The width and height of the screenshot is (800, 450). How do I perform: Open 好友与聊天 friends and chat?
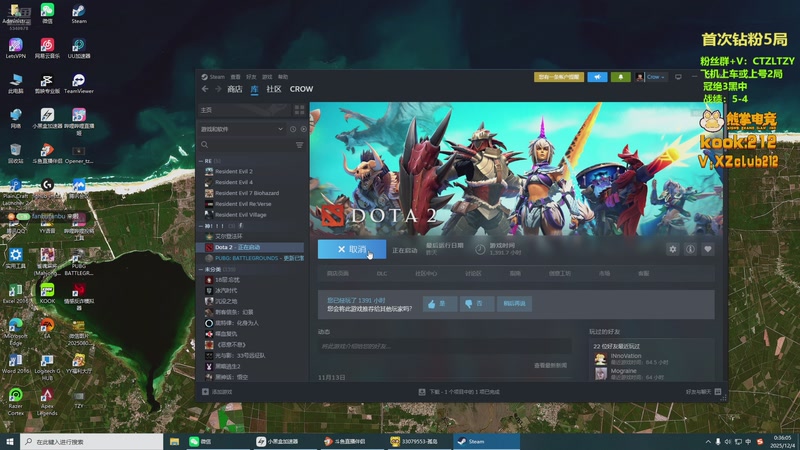[x=703, y=392]
